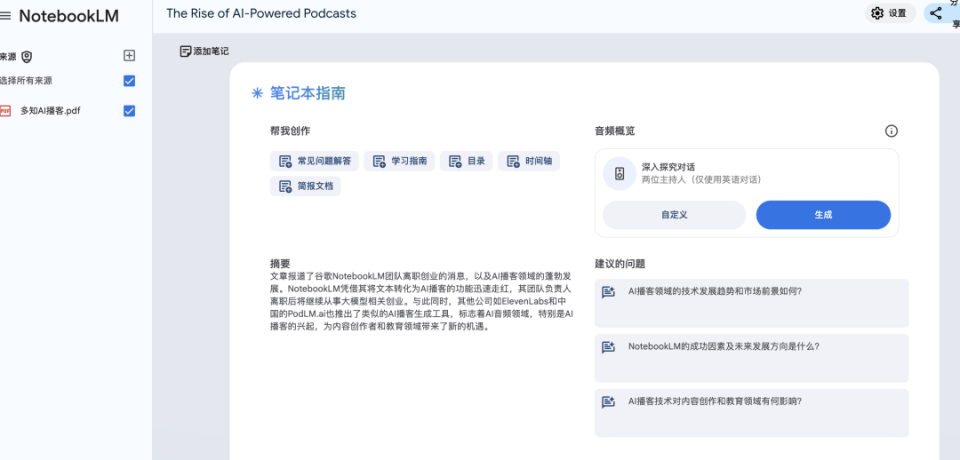Click the 添加笔记 button
Image resolution: width=960 pixels, height=460 pixels.
point(204,51)
